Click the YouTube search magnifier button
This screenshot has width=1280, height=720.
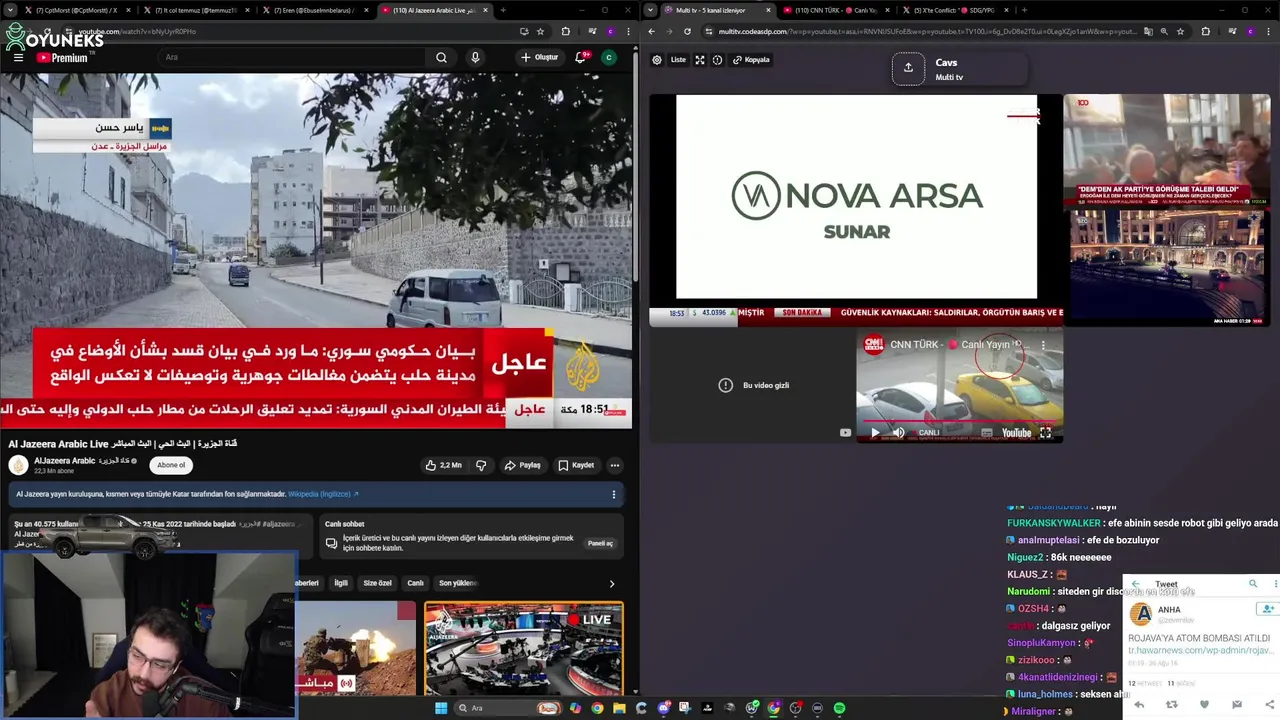coord(441,57)
